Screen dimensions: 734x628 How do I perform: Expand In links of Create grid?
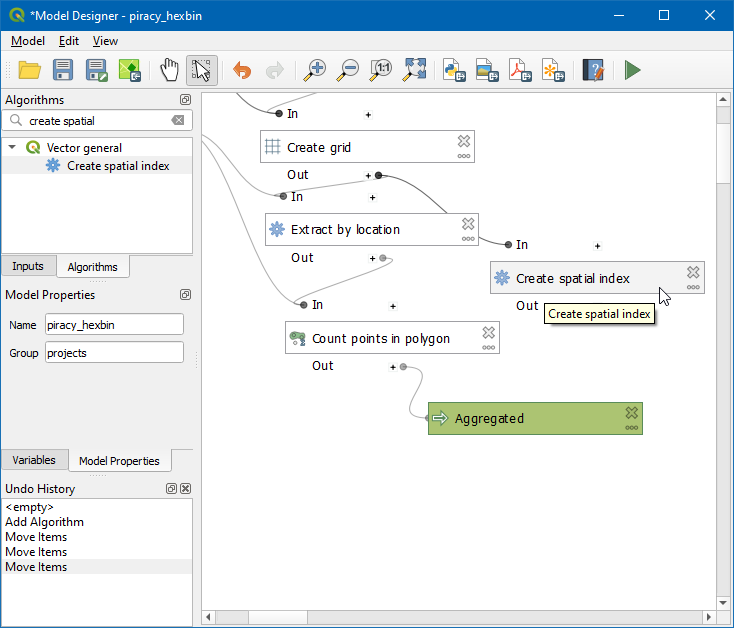click(368, 115)
